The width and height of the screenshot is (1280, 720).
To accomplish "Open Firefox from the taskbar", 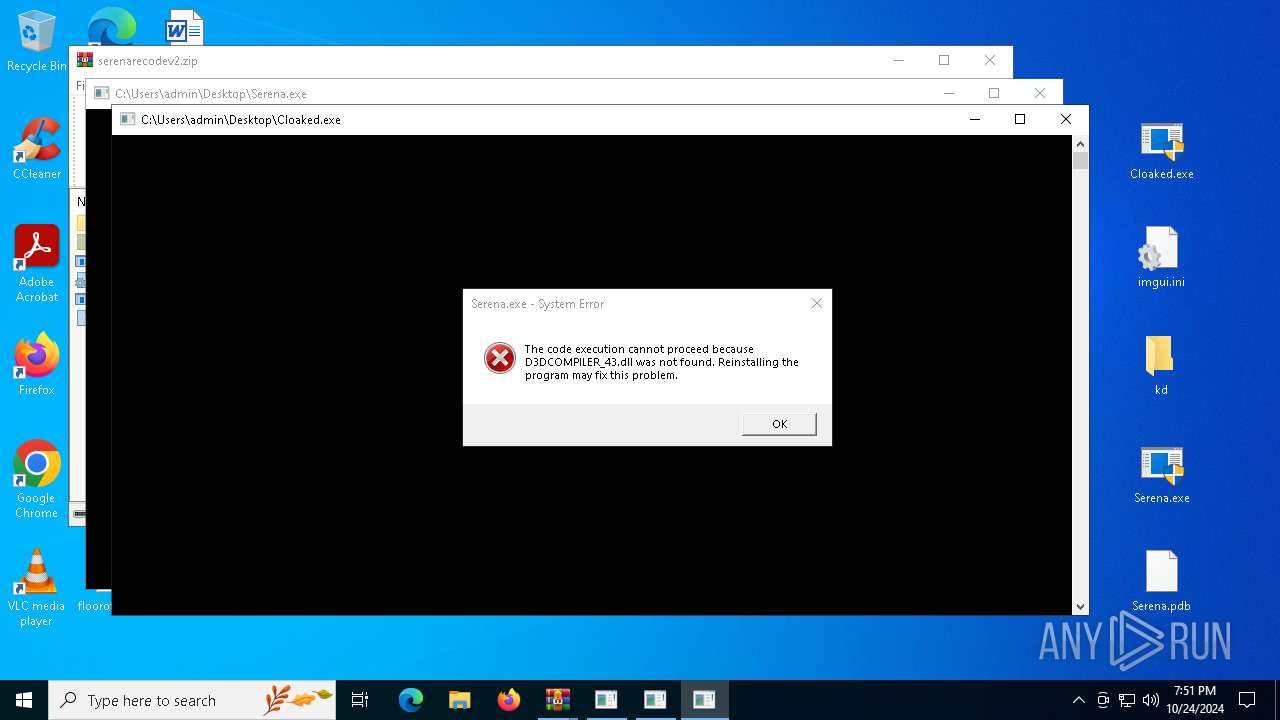I will coord(508,700).
